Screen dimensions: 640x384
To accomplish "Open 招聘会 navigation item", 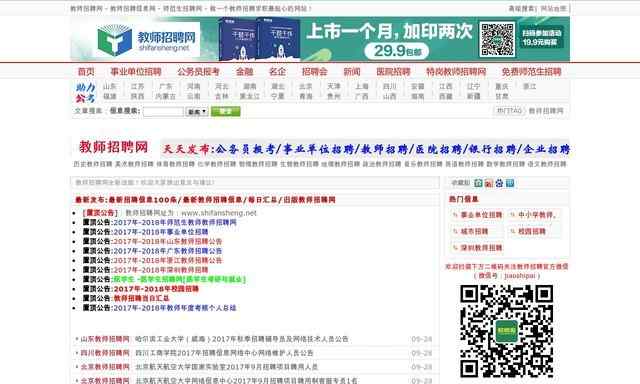I will (315, 71).
